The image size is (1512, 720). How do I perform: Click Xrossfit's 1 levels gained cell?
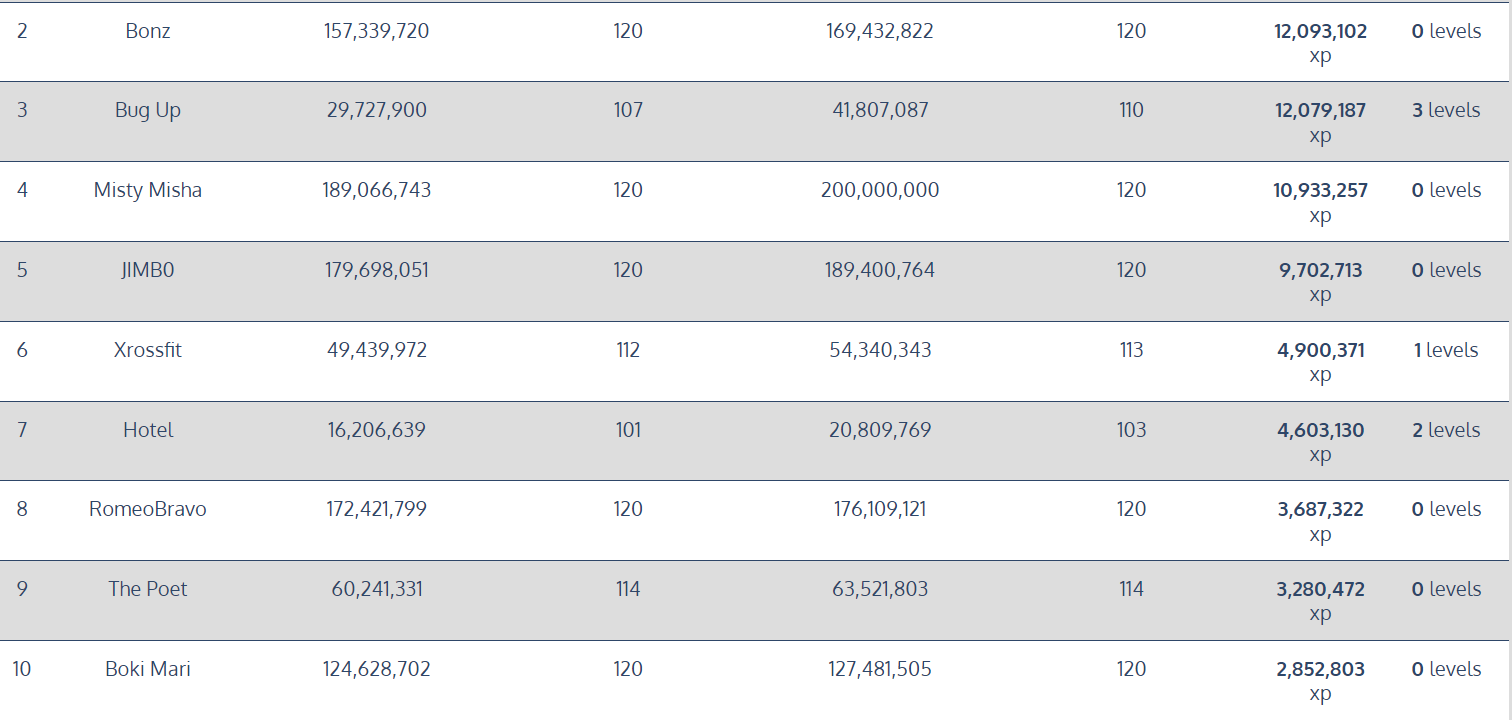coord(1446,350)
